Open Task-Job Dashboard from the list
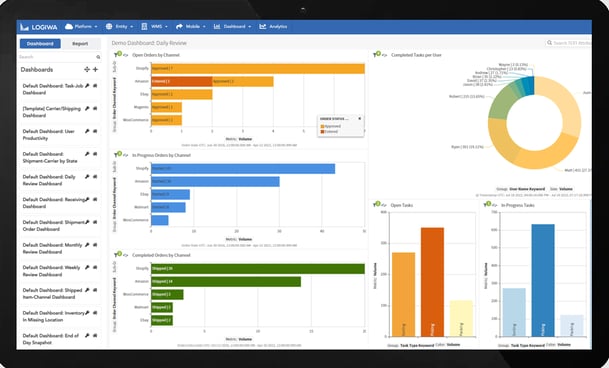 point(52,89)
